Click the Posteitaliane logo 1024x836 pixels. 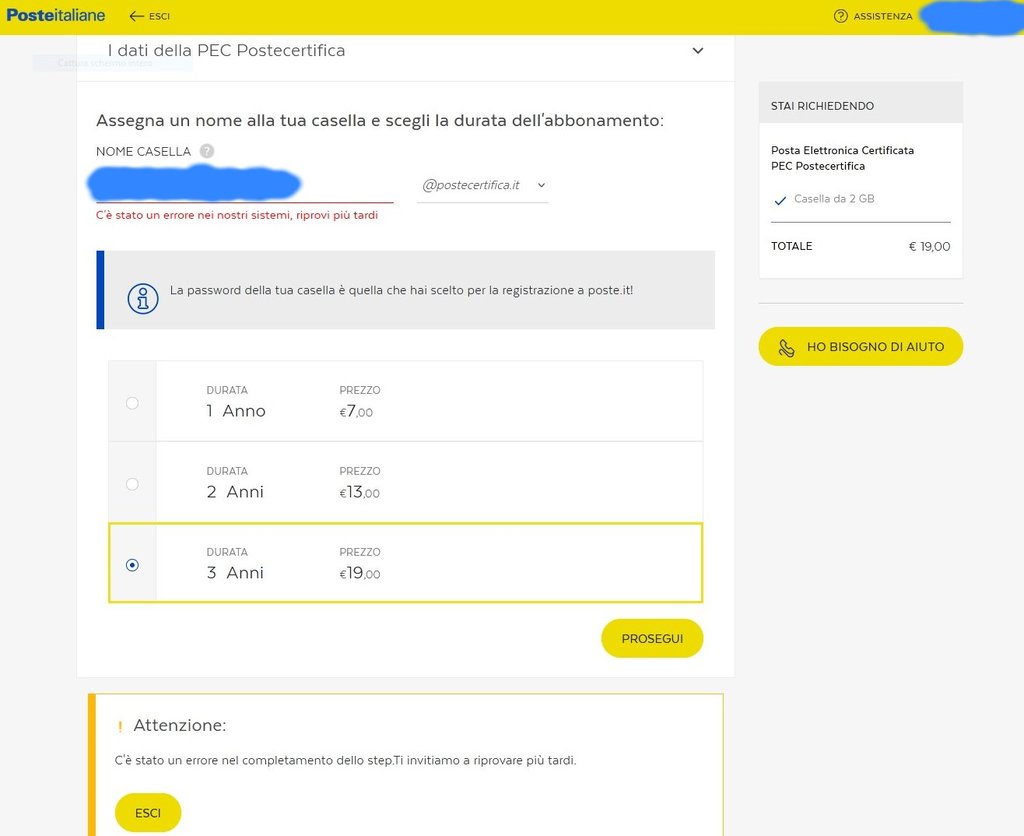[x=56, y=15]
